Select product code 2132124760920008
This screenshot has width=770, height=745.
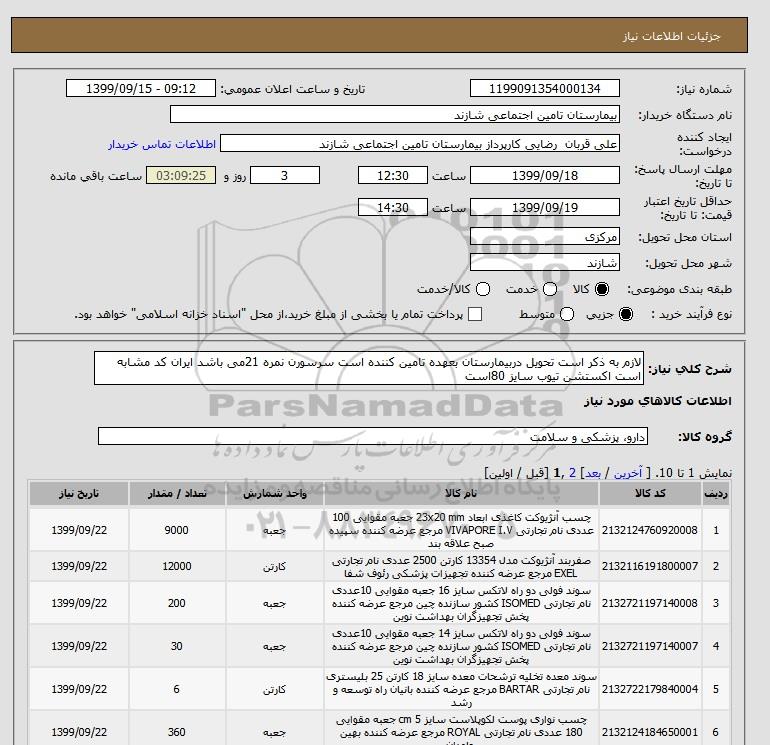tap(650, 530)
